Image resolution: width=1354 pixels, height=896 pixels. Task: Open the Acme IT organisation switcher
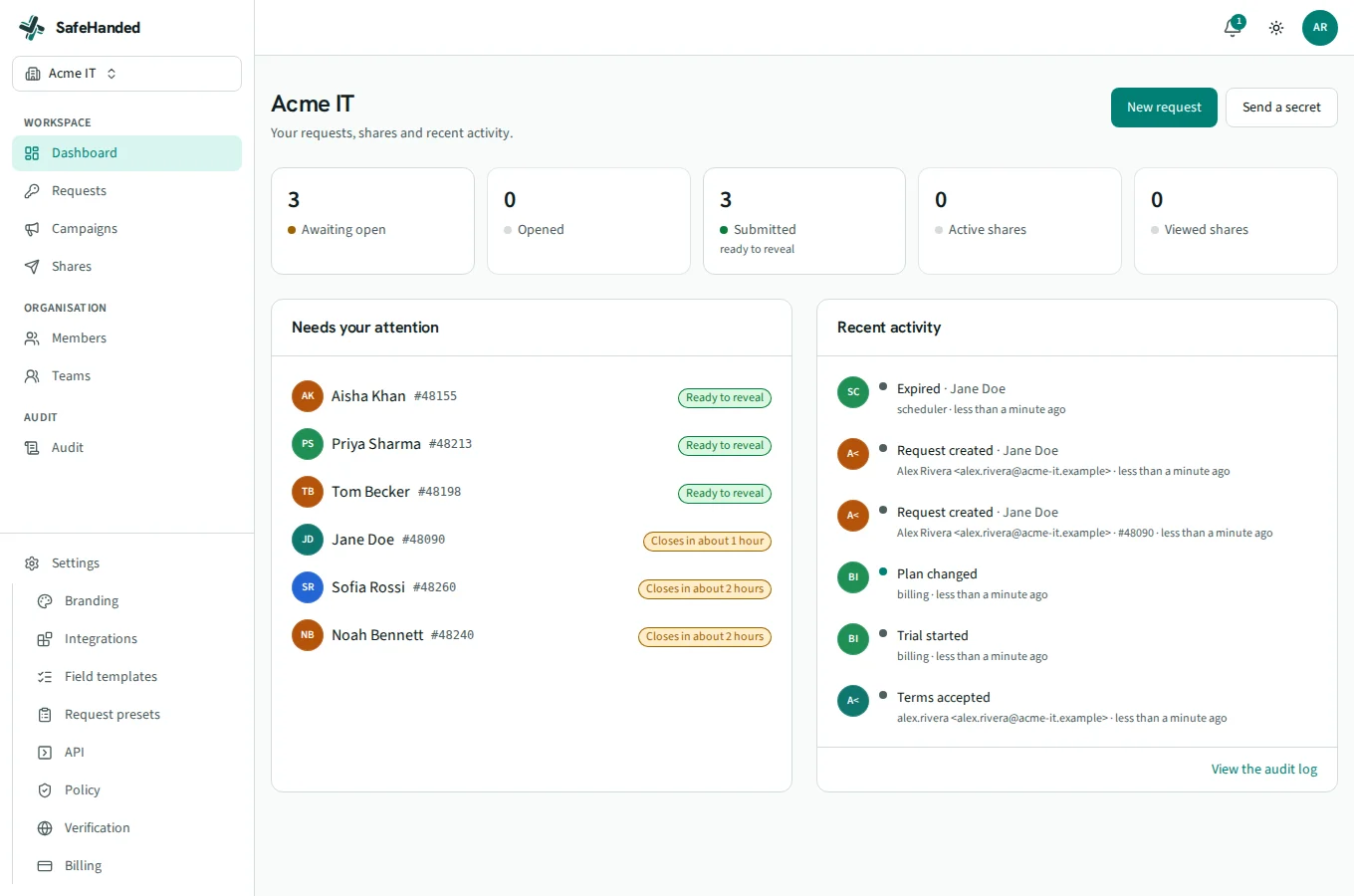point(126,74)
